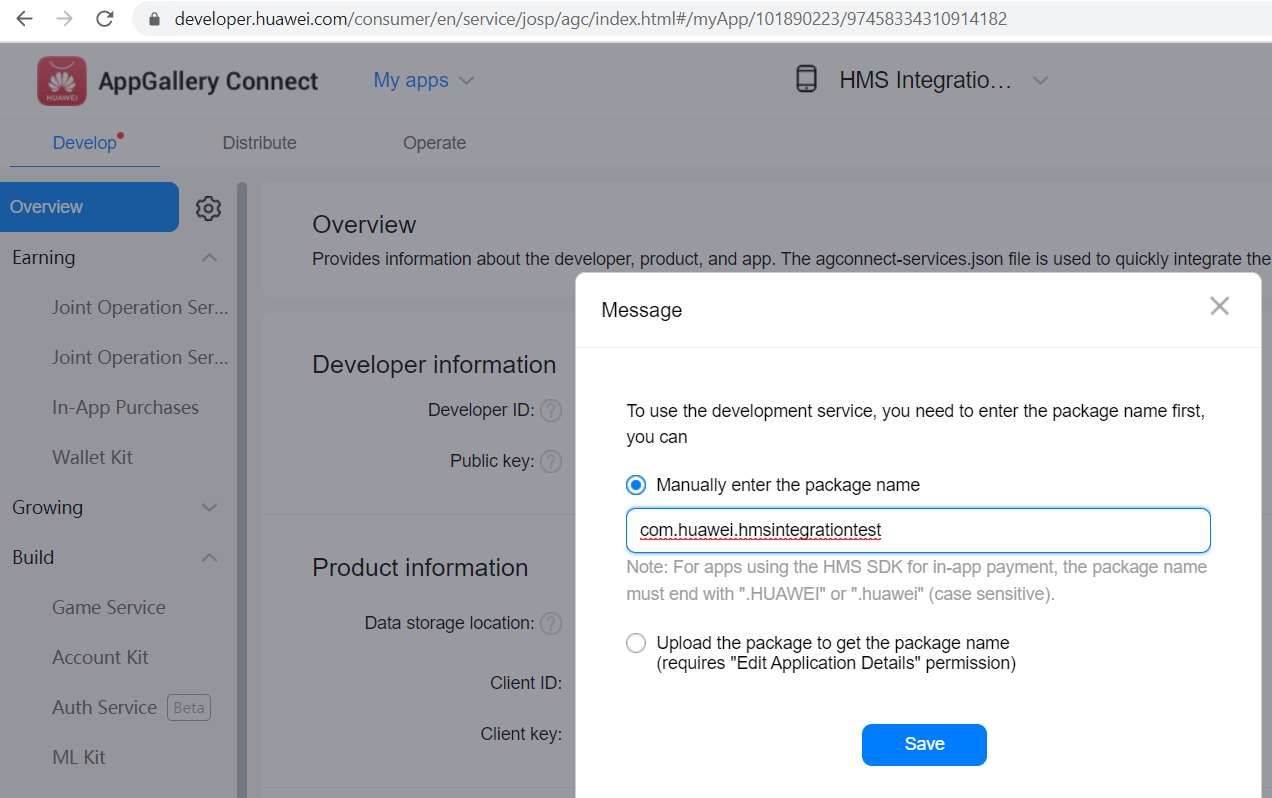Open Game Service in sidebar
Viewport: 1272px width, 798px height.
point(108,608)
